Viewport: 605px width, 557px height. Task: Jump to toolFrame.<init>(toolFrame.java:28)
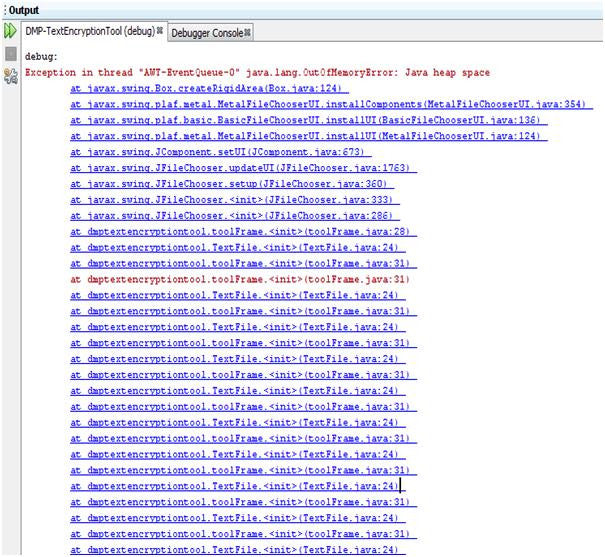coord(239,232)
